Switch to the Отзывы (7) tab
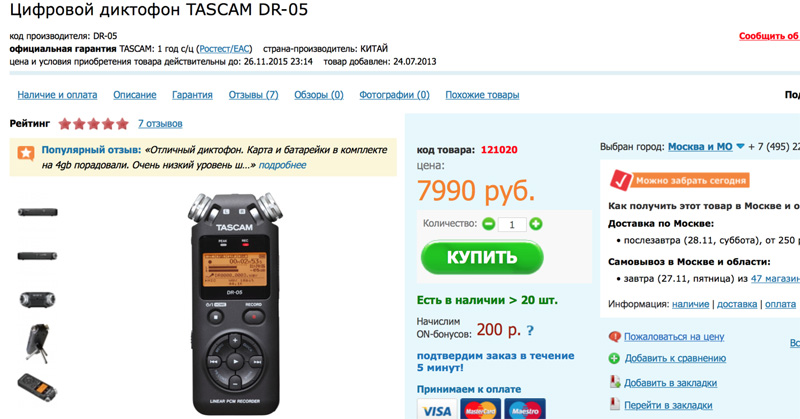The width and height of the screenshot is (800, 419). coord(253,95)
